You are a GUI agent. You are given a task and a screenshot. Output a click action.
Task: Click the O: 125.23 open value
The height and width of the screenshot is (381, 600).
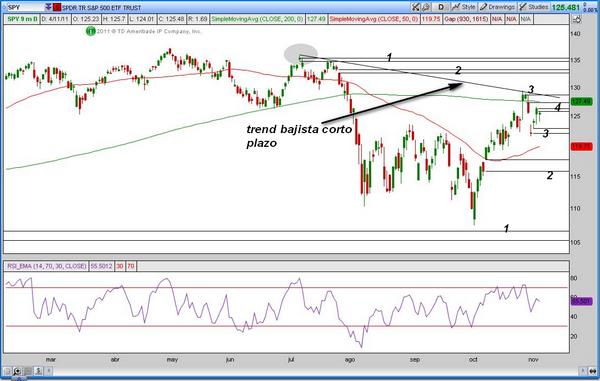pos(86,19)
